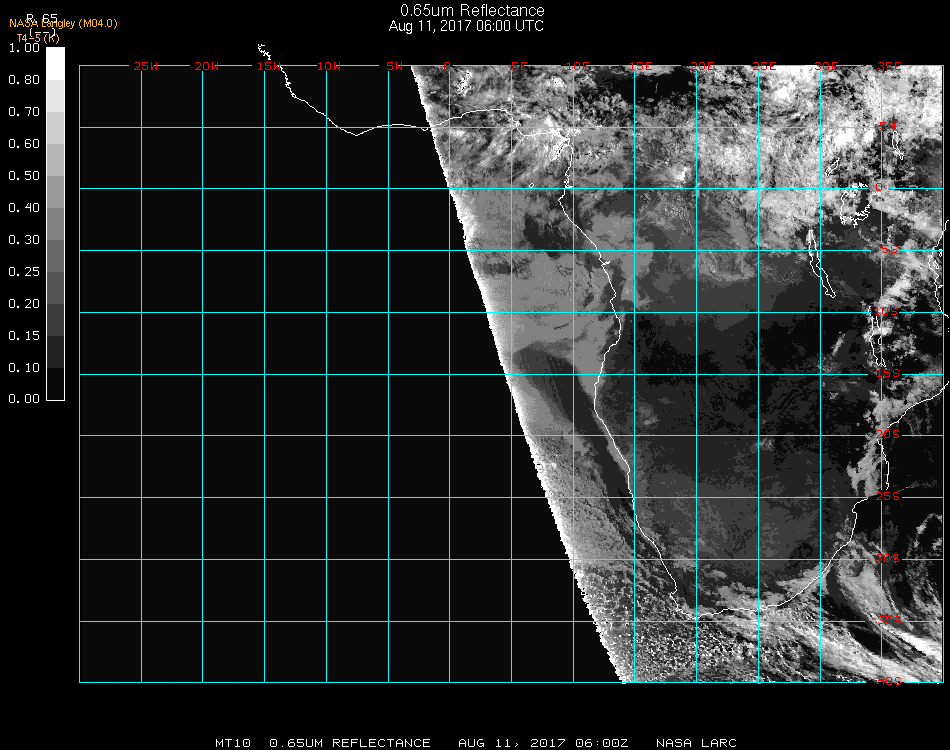Image resolution: width=950 pixels, height=750 pixels.
Task: Click the 'T4-5 (K)' label above color bar
Action: click(38, 38)
